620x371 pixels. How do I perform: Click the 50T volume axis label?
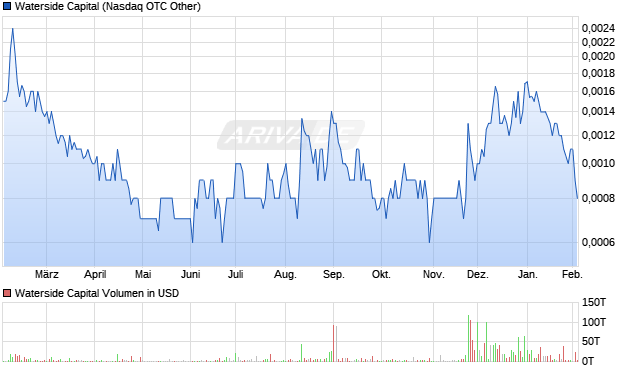[x=591, y=341]
